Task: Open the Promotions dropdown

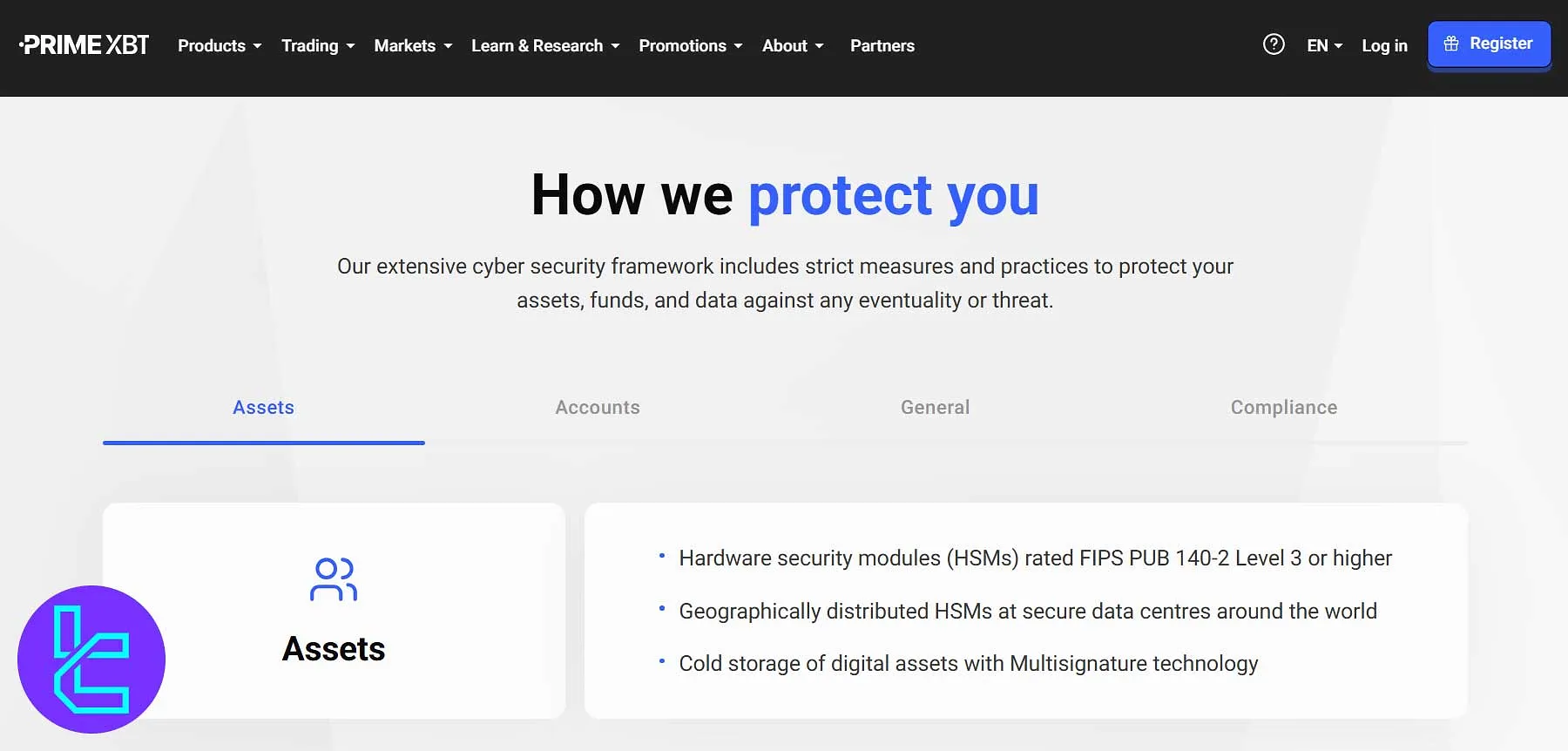Action: pyautogui.click(x=690, y=45)
